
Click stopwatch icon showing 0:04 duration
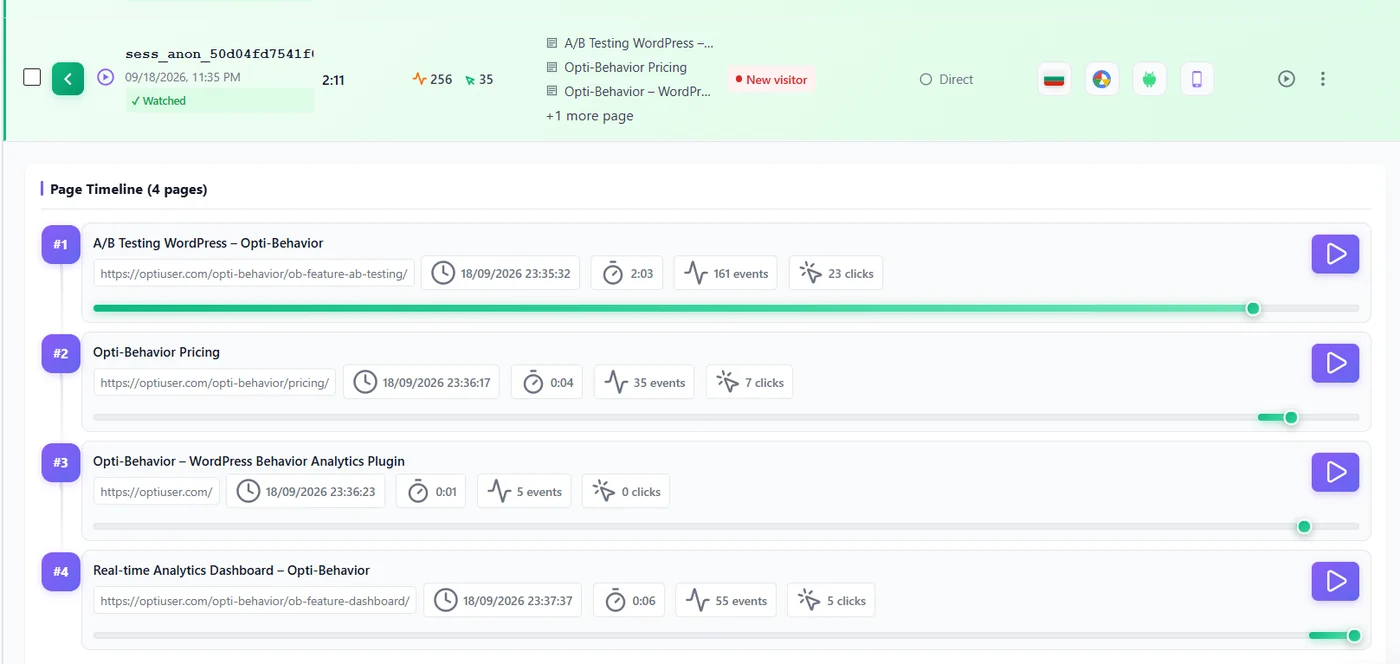[x=534, y=382]
